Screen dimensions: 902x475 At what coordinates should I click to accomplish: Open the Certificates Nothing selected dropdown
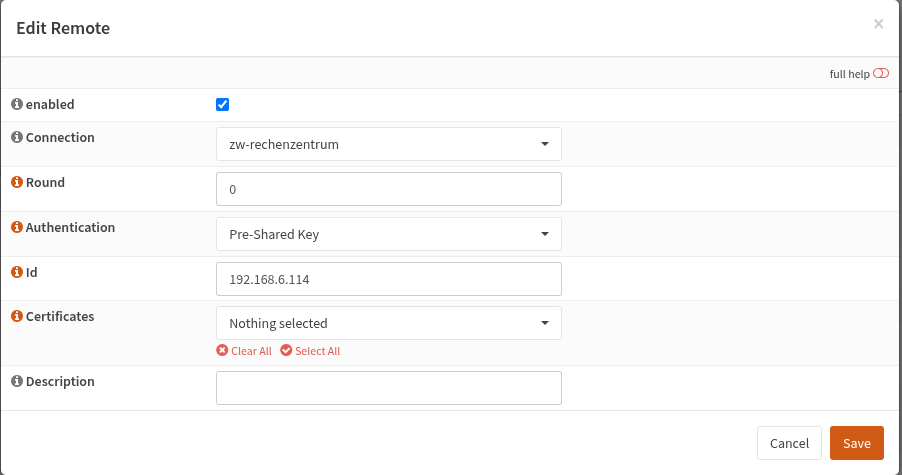coord(388,323)
